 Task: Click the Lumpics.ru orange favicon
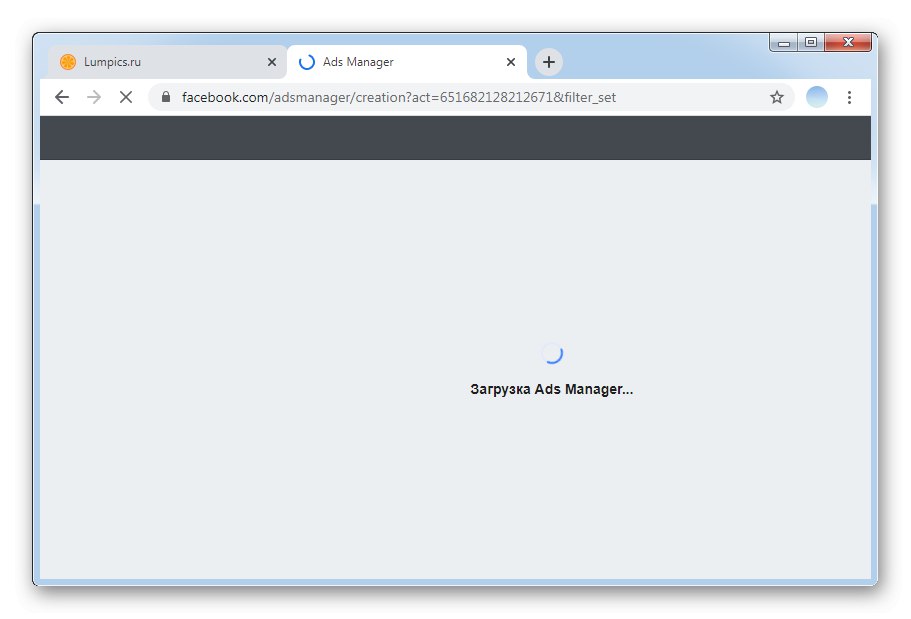tap(68, 62)
